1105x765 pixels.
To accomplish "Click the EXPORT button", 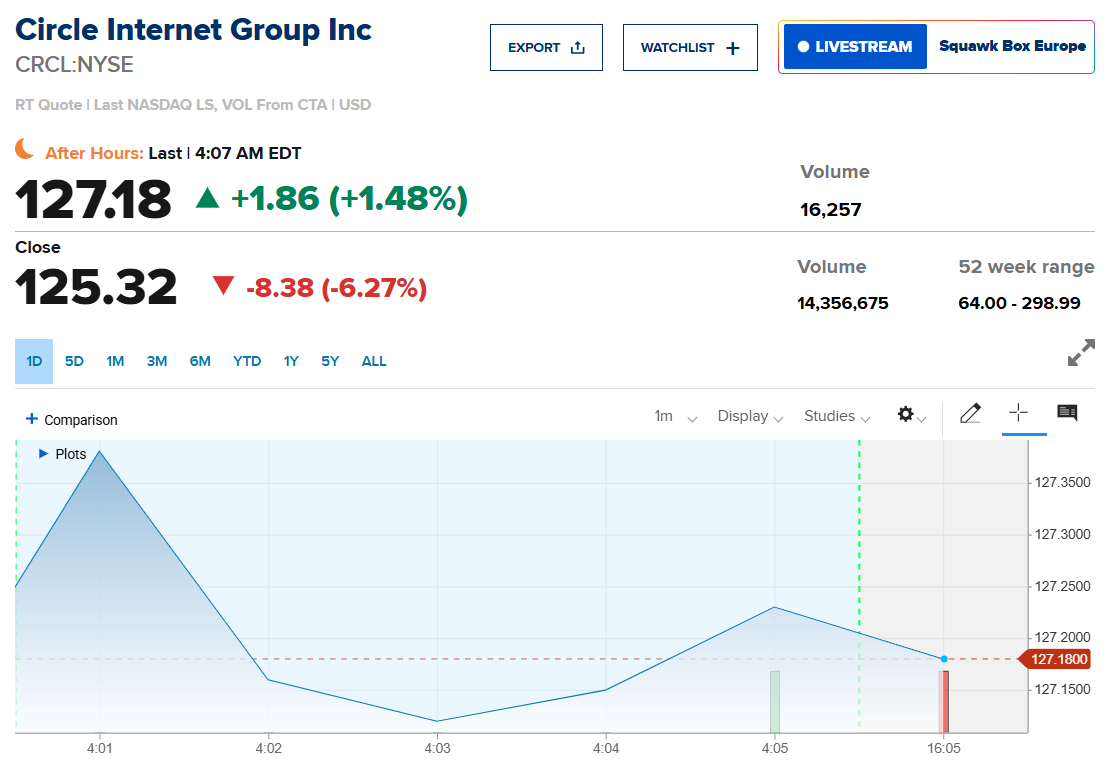I will point(546,47).
